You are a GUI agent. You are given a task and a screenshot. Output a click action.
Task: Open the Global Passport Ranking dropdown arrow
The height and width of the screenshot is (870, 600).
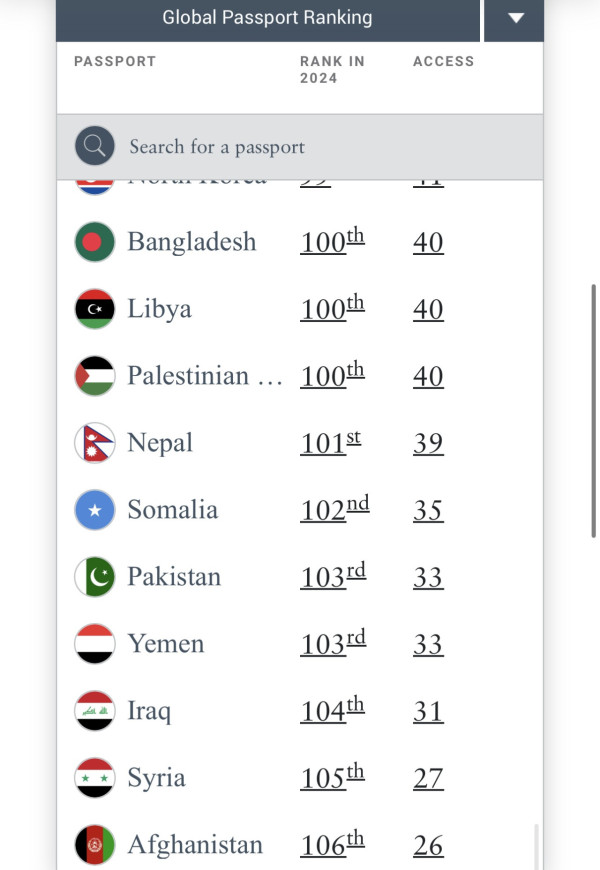515,18
